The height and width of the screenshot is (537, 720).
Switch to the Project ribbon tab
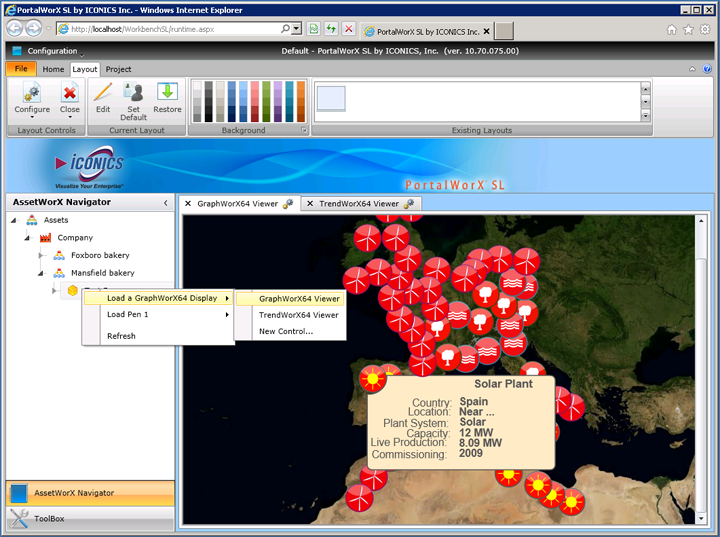click(118, 69)
